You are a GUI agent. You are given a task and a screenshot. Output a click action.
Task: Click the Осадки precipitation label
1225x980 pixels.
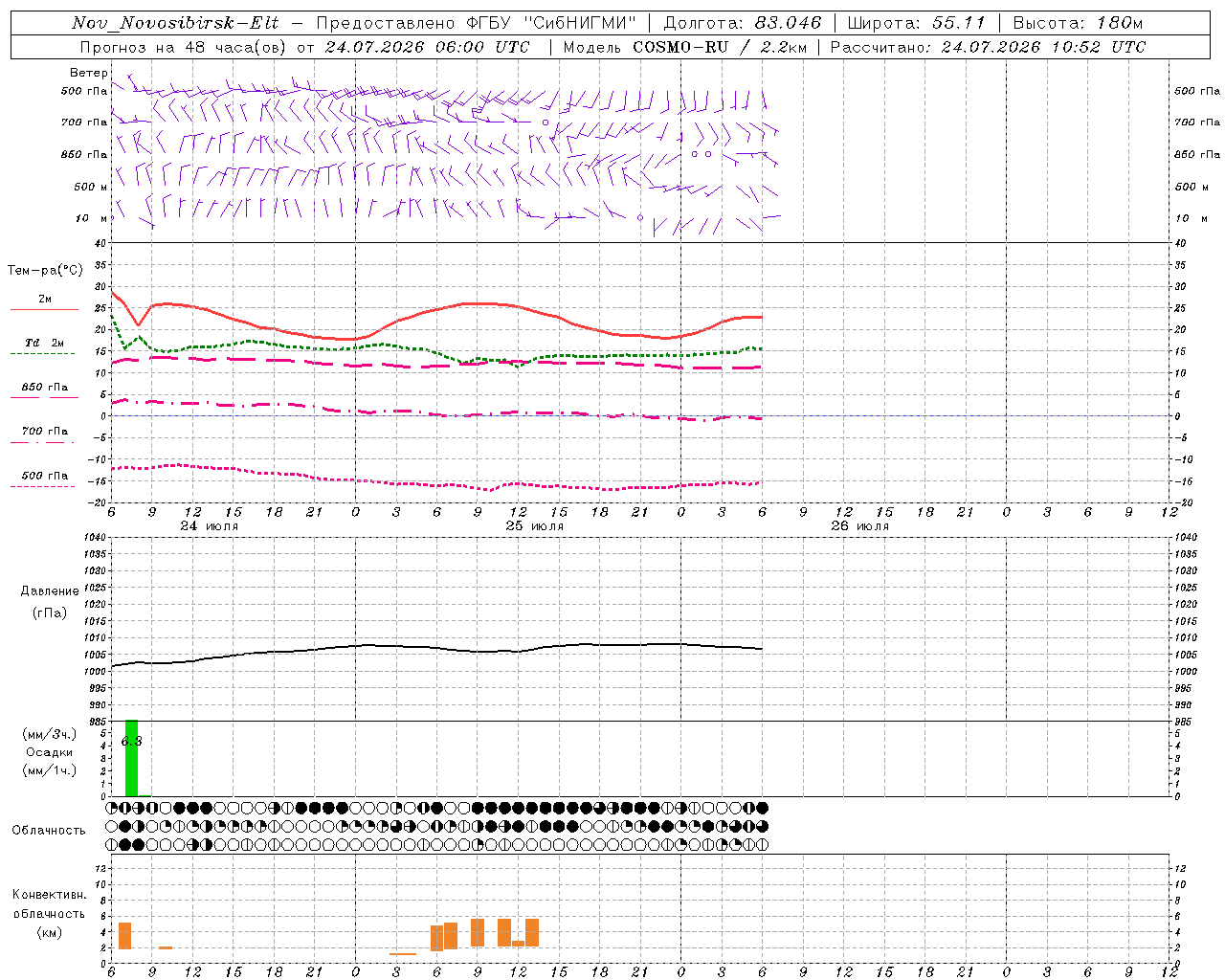[50, 752]
